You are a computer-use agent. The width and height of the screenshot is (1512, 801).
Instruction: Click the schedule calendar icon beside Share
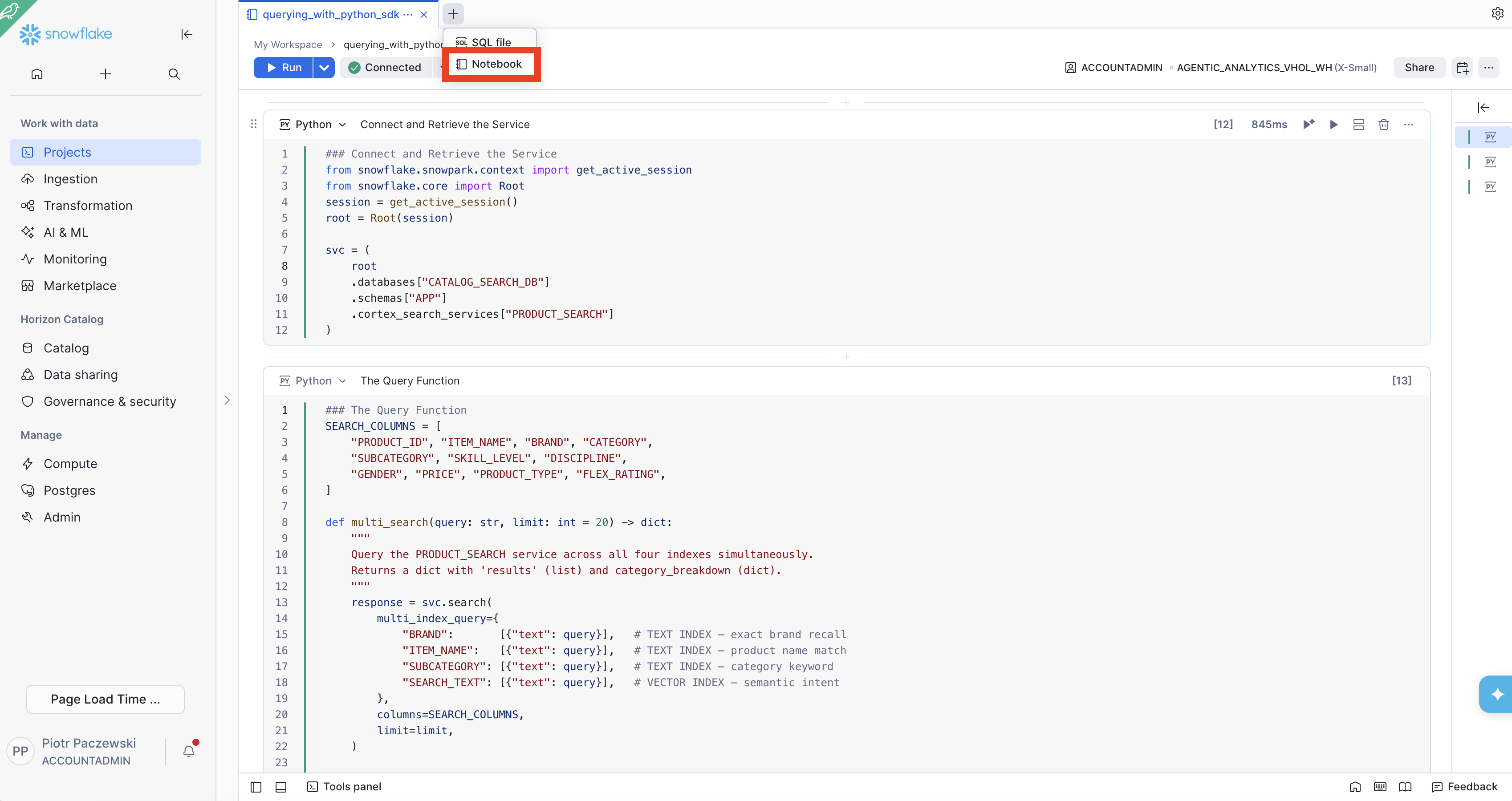coord(1463,68)
